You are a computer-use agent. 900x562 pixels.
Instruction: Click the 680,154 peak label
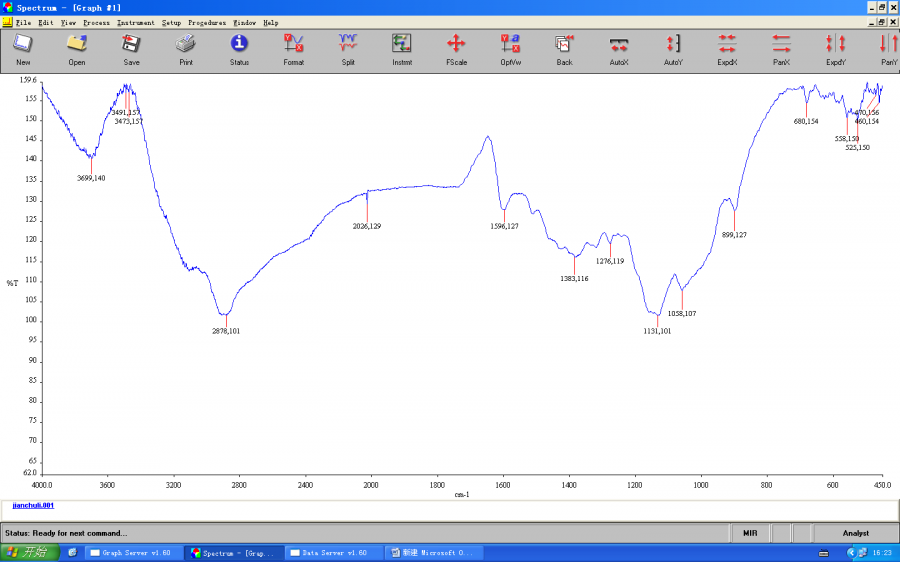[x=806, y=121]
